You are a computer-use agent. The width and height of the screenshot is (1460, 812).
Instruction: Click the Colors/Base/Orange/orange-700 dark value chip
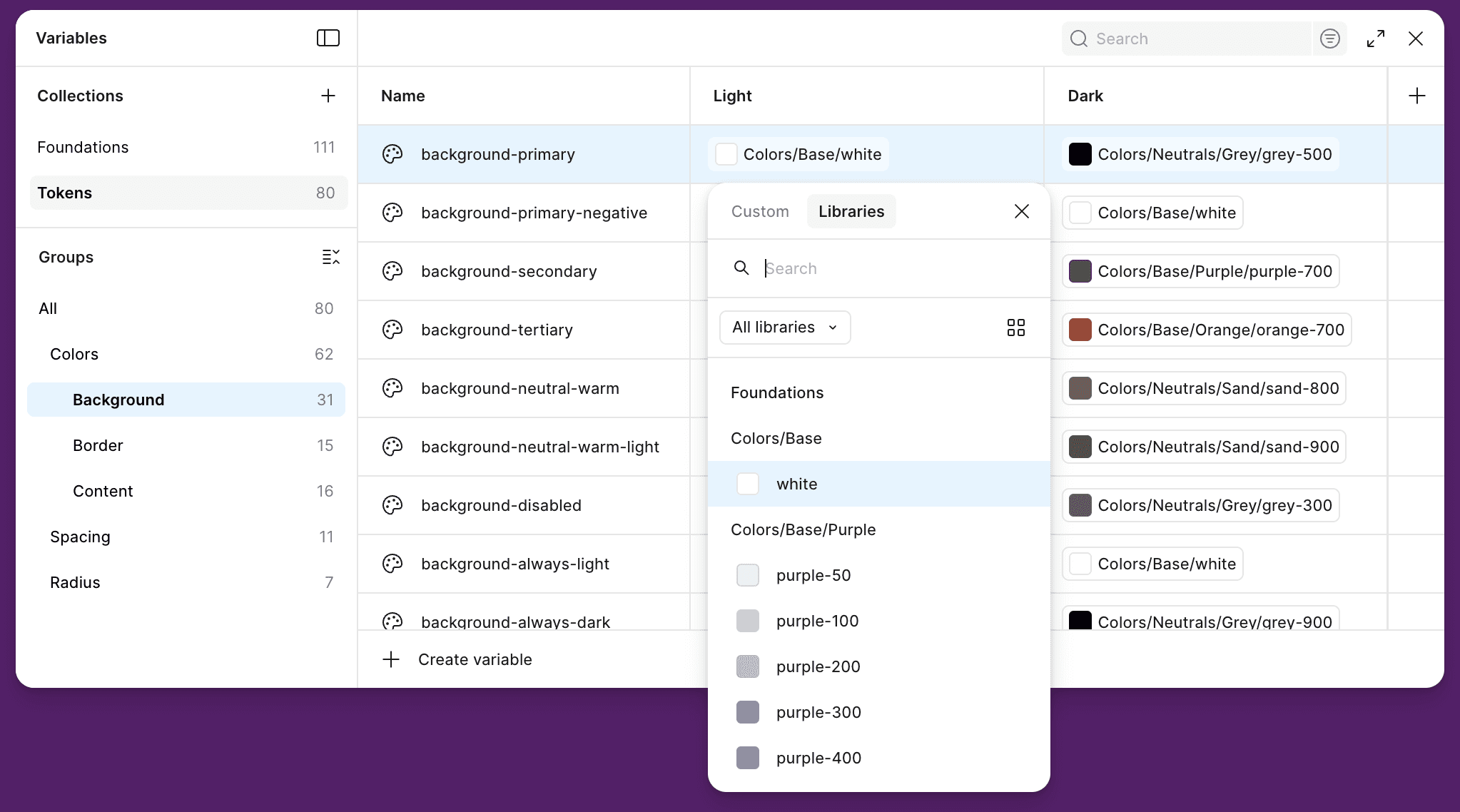(1207, 330)
